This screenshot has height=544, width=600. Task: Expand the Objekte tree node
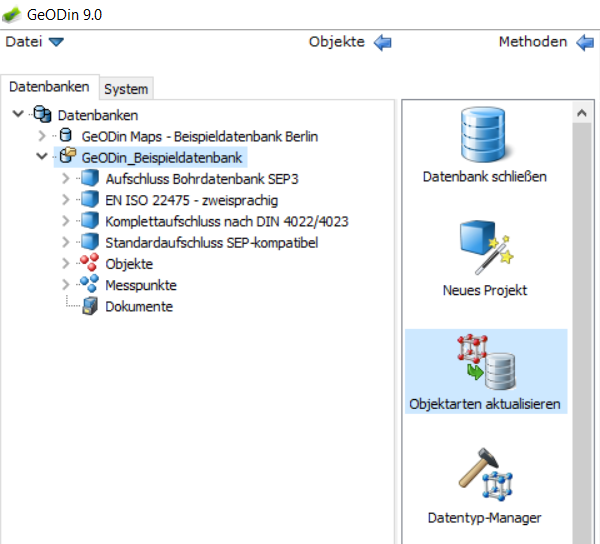tap(65, 264)
